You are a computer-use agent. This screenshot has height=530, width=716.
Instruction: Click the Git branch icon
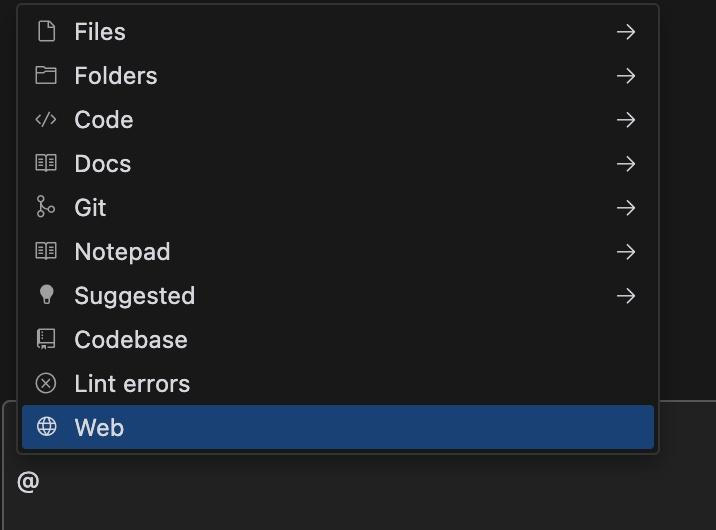[46, 208]
